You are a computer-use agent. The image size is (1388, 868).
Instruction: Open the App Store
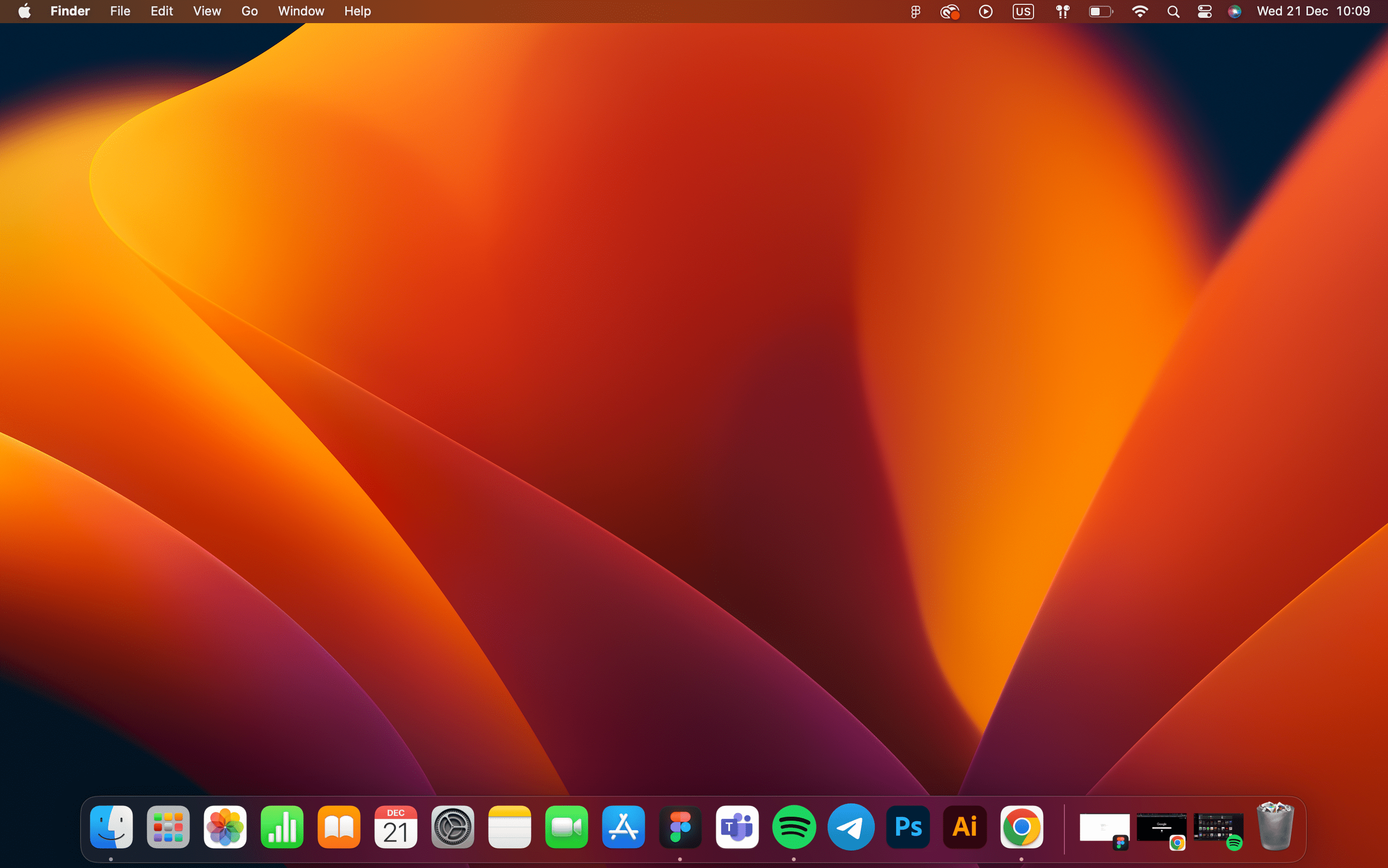click(624, 827)
